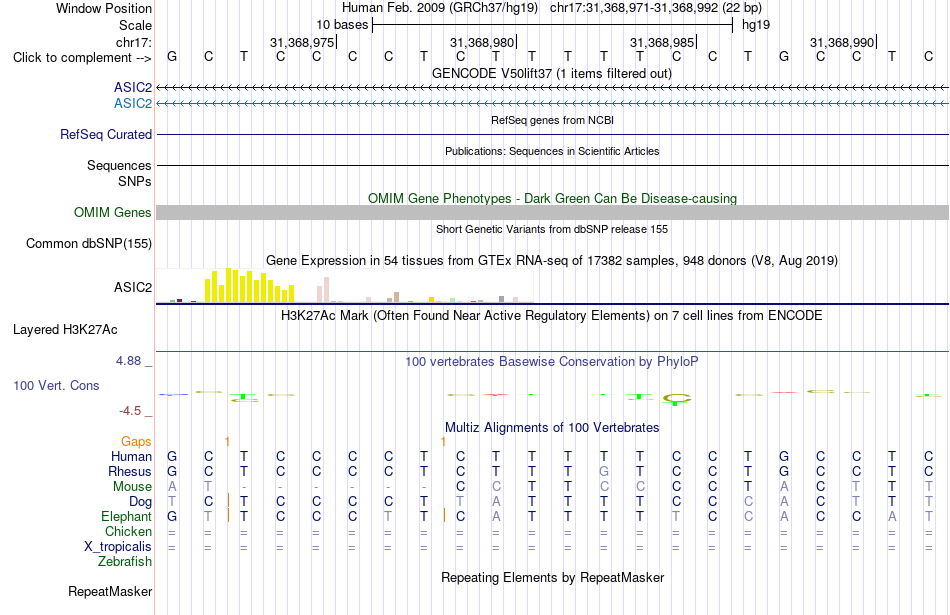Click the Window Position label

(104, 8)
